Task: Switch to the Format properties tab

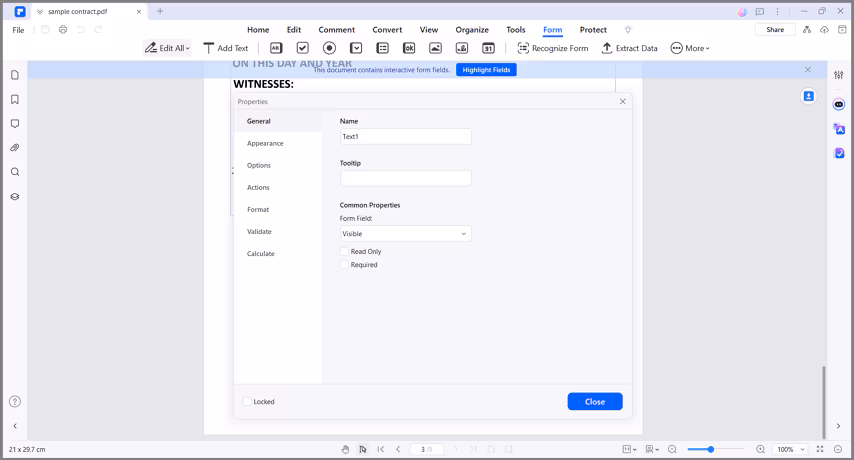Action: pyautogui.click(x=258, y=210)
